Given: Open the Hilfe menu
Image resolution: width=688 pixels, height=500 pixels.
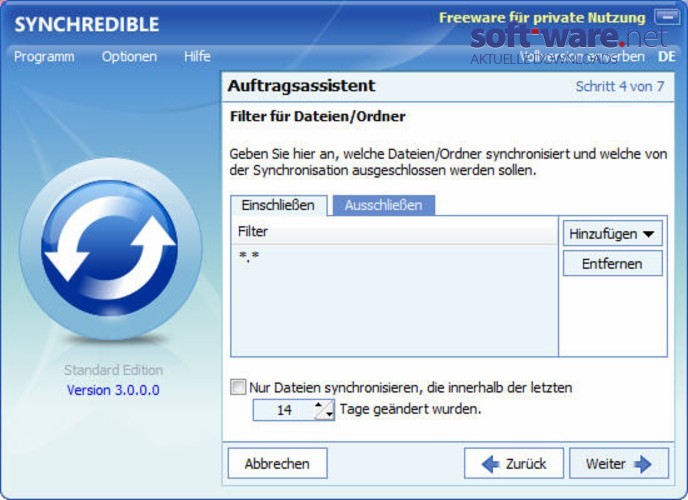Looking at the screenshot, I should [x=197, y=56].
